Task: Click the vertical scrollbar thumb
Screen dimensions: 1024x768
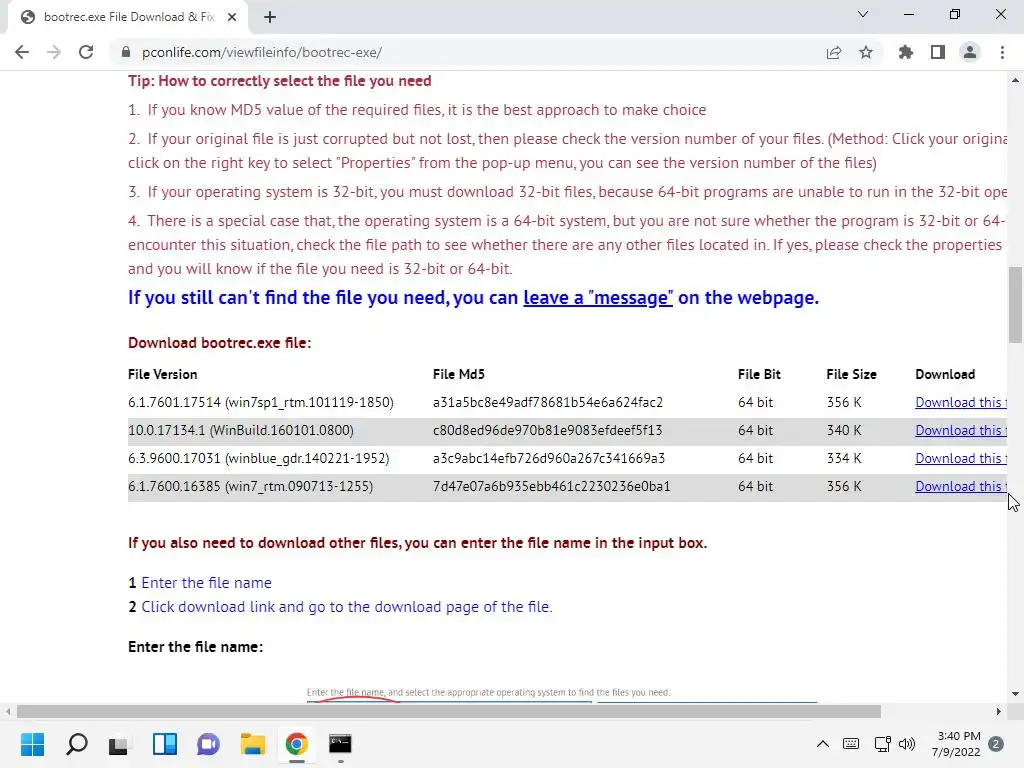Action: [1015, 304]
